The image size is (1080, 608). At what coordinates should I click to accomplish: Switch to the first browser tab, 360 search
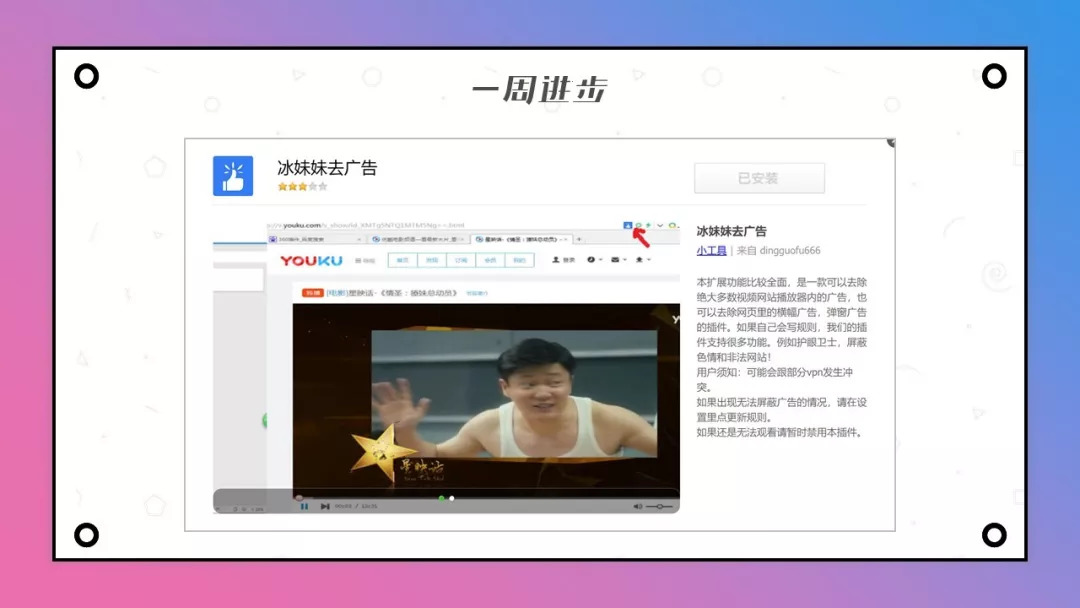[x=315, y=239]
